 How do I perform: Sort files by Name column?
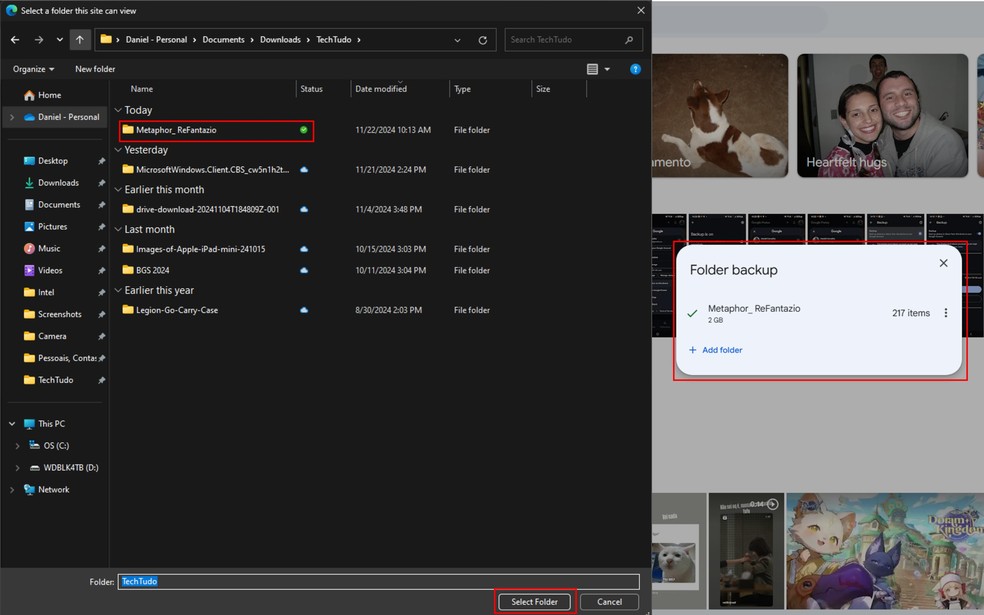click(142, 89)
